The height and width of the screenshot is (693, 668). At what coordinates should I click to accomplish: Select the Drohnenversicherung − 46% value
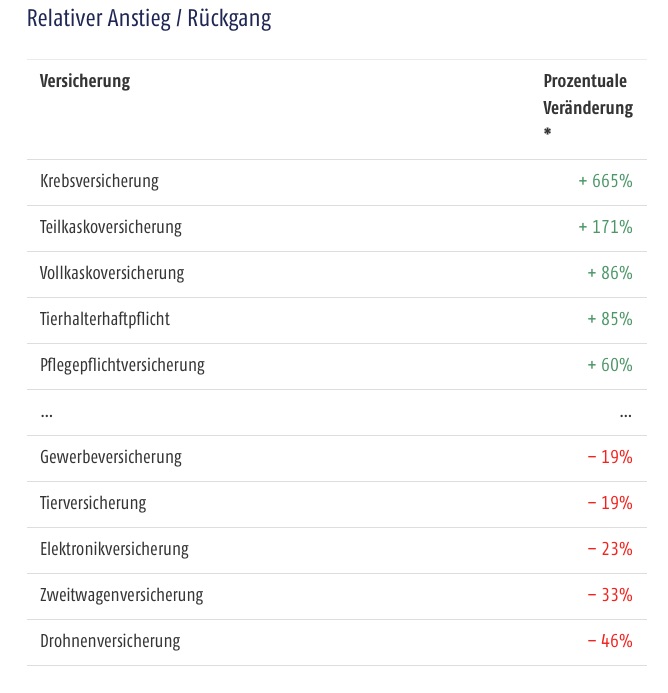tap(610, 641)
